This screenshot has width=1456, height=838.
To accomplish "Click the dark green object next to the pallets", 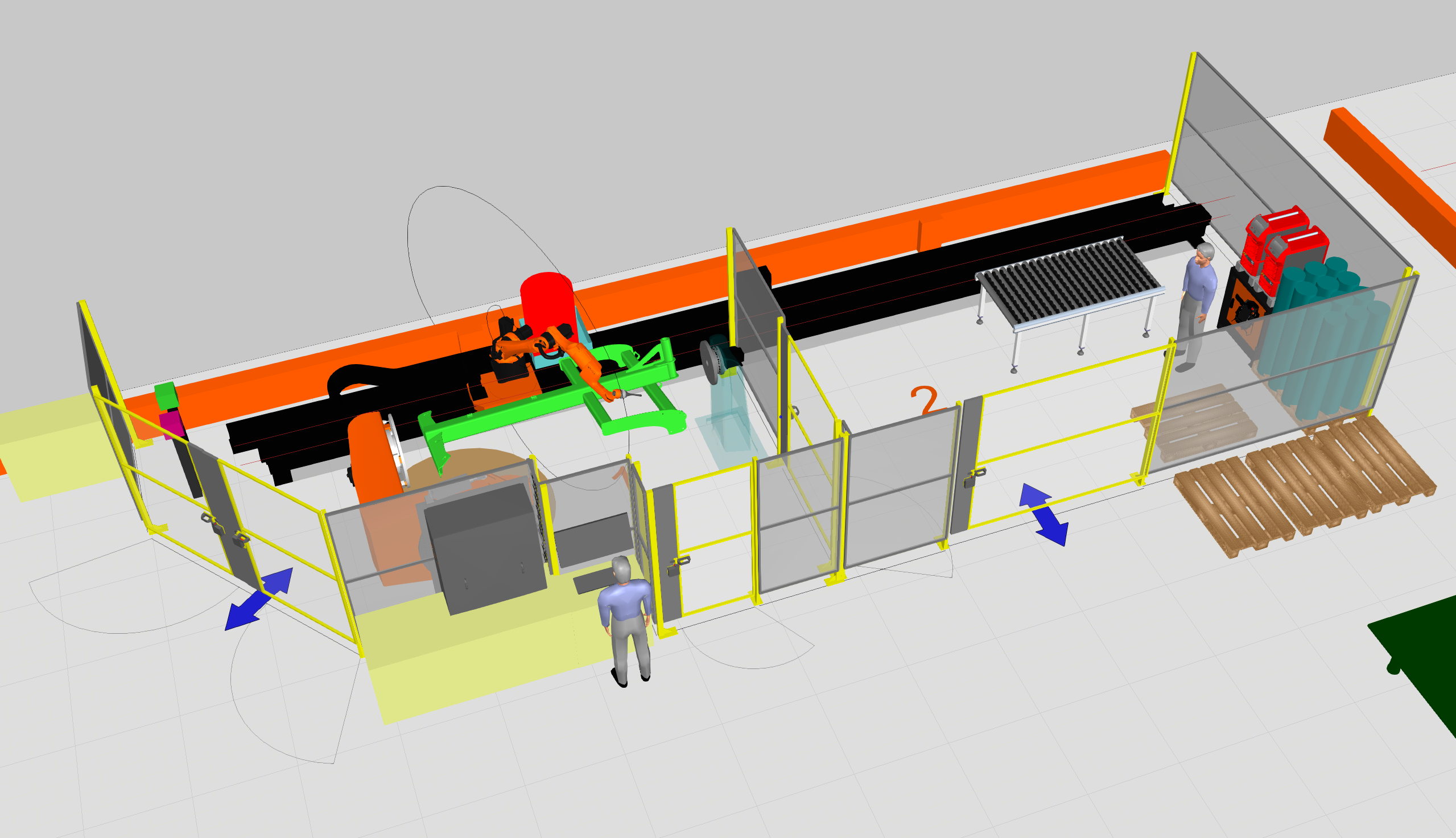I will point(1421,662).
